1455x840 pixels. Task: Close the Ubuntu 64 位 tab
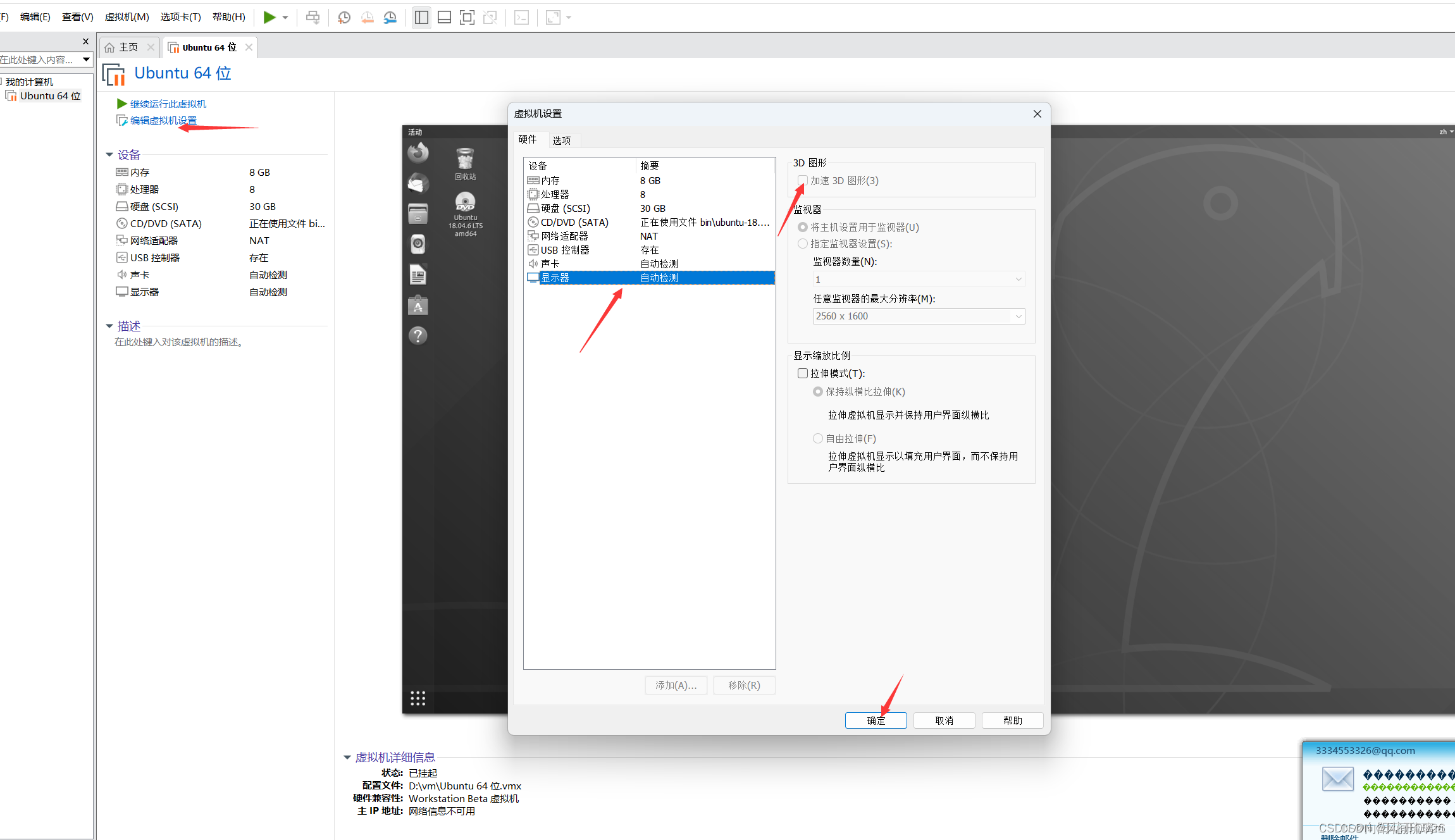(x=249, y=47)
